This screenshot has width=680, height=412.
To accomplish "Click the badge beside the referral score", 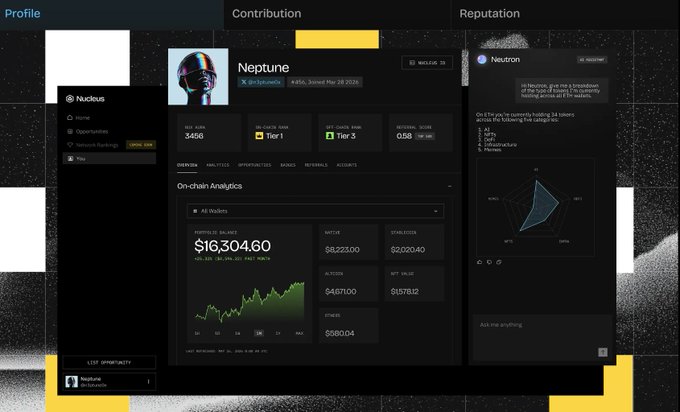I will coord(425,136).
